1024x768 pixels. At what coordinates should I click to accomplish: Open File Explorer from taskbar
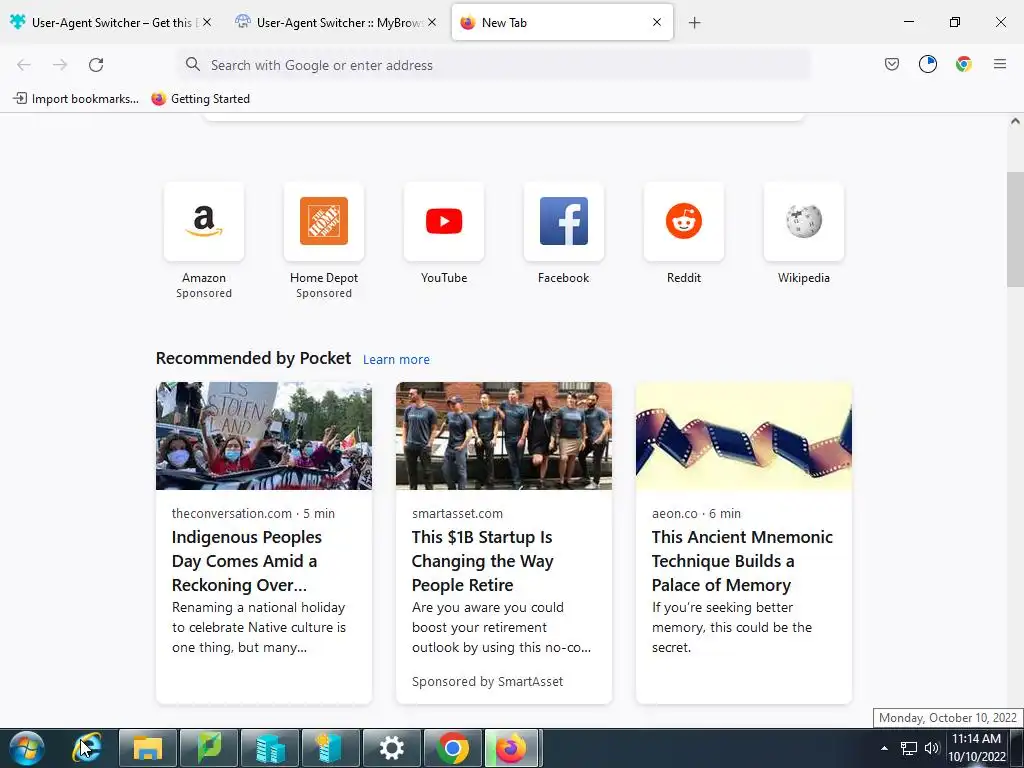click(148, 748)
